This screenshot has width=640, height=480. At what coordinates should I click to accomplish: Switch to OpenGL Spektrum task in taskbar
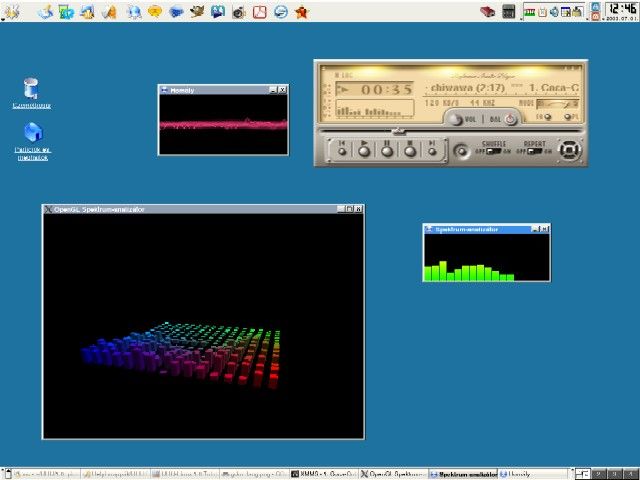point(394,474)
